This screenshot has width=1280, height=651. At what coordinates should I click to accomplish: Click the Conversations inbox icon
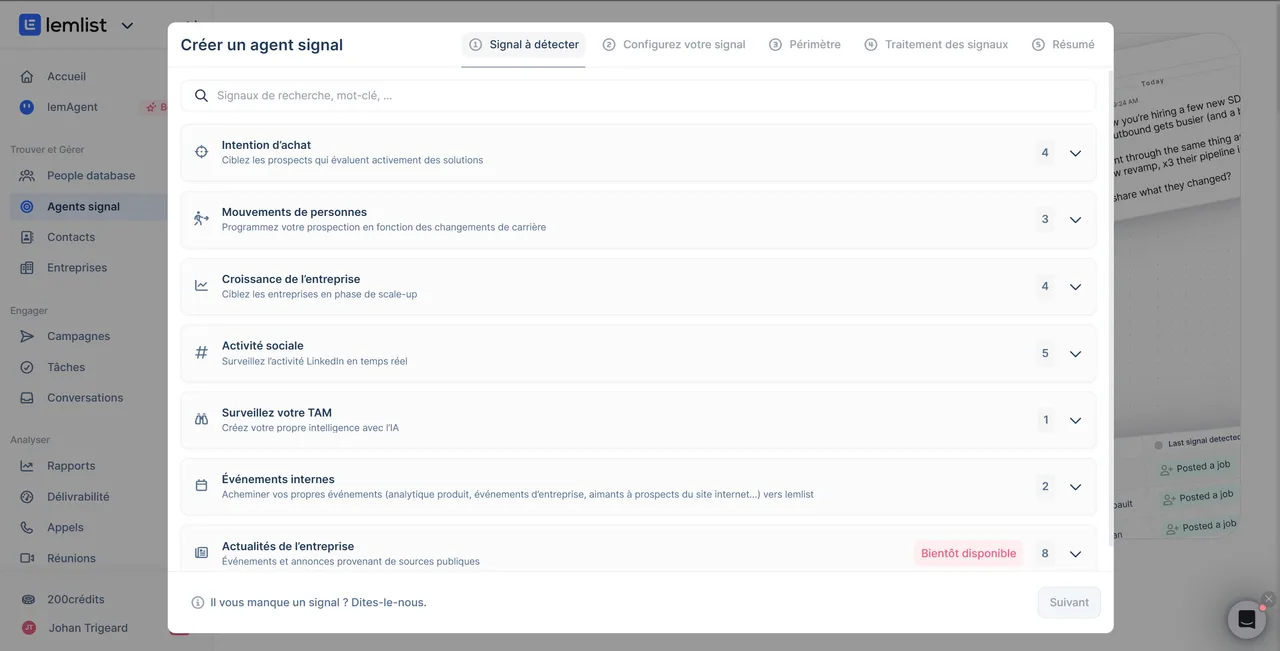coord(27,397)
